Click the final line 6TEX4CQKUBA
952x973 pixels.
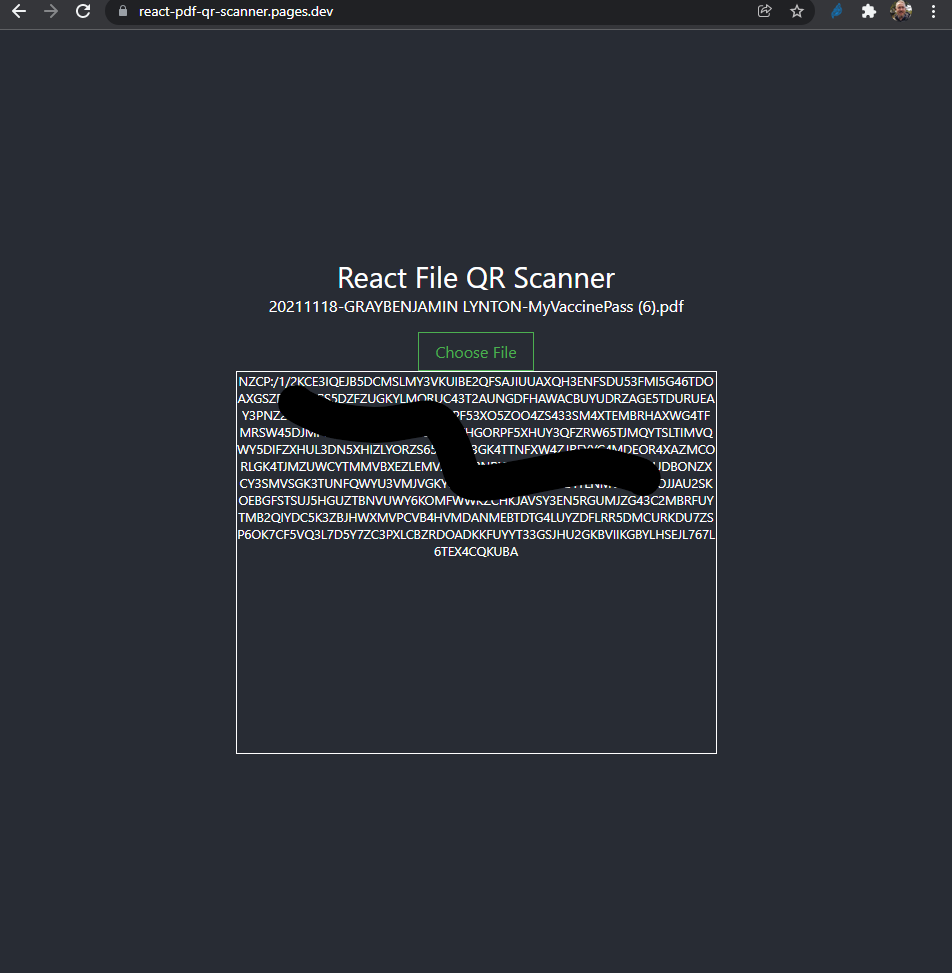[x=476, y=552]
